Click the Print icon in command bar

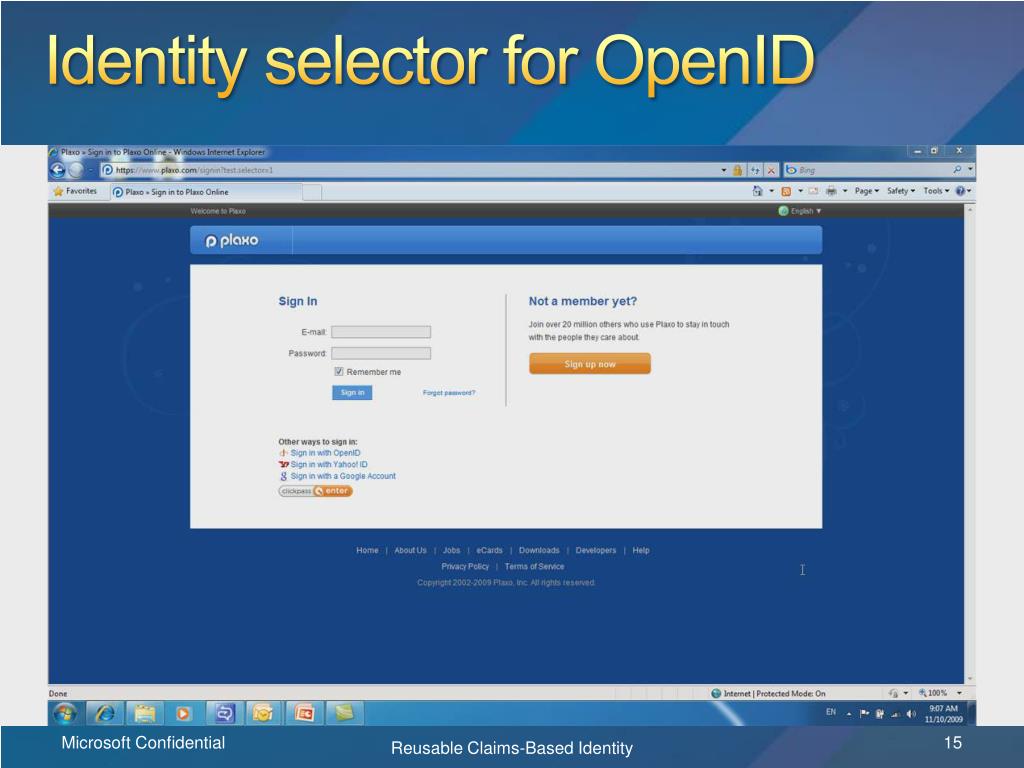click(x=831, y=191)
